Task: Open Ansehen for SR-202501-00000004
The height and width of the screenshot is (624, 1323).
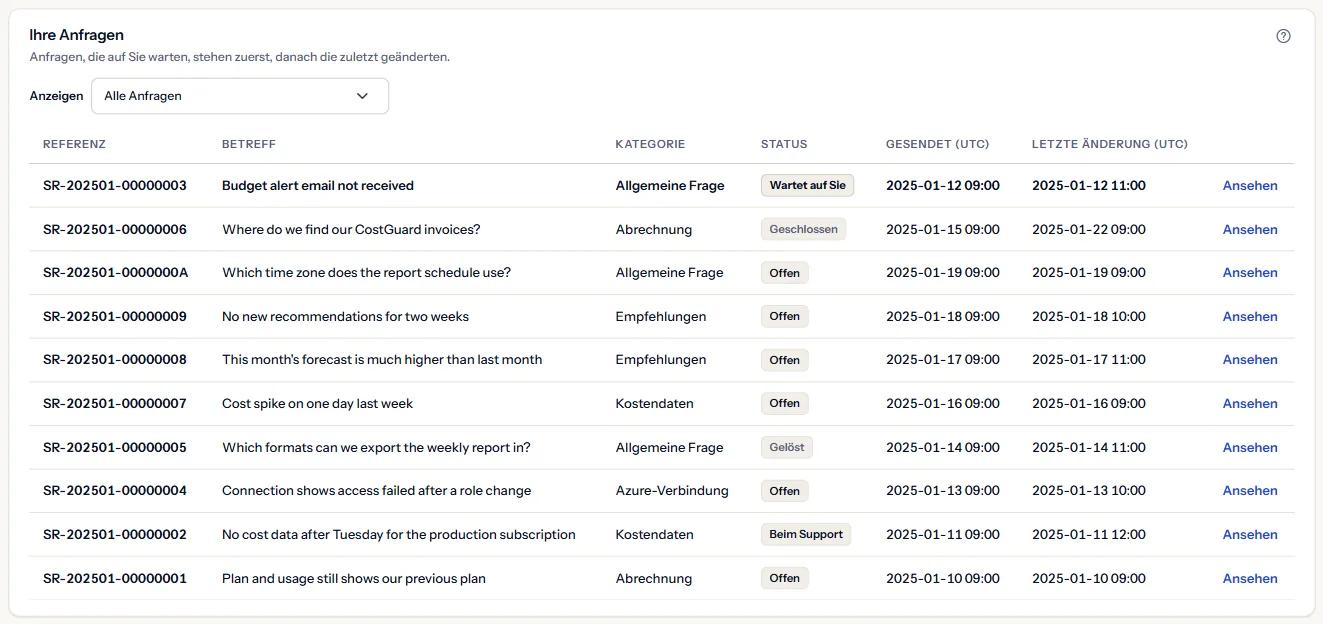Action: click(1250, 491)
